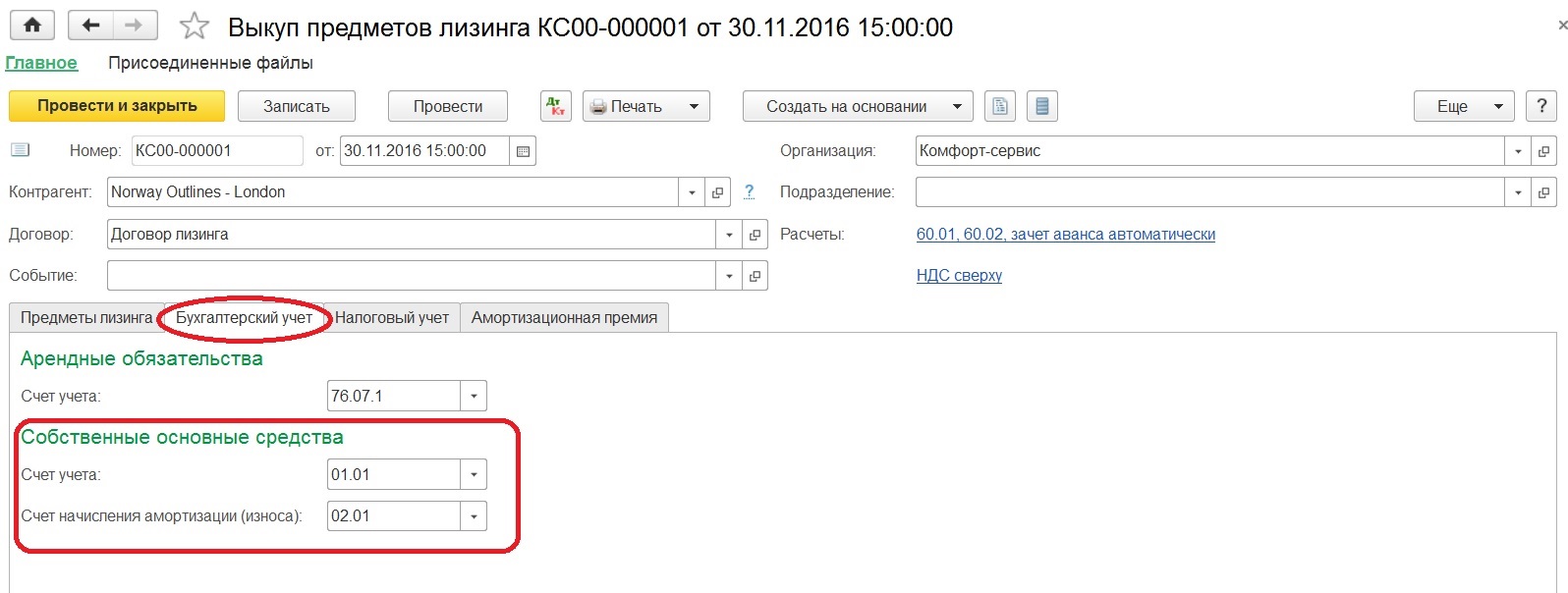Click the document status icon beside Номер
1568x593 pixels.
coord(21,150)
